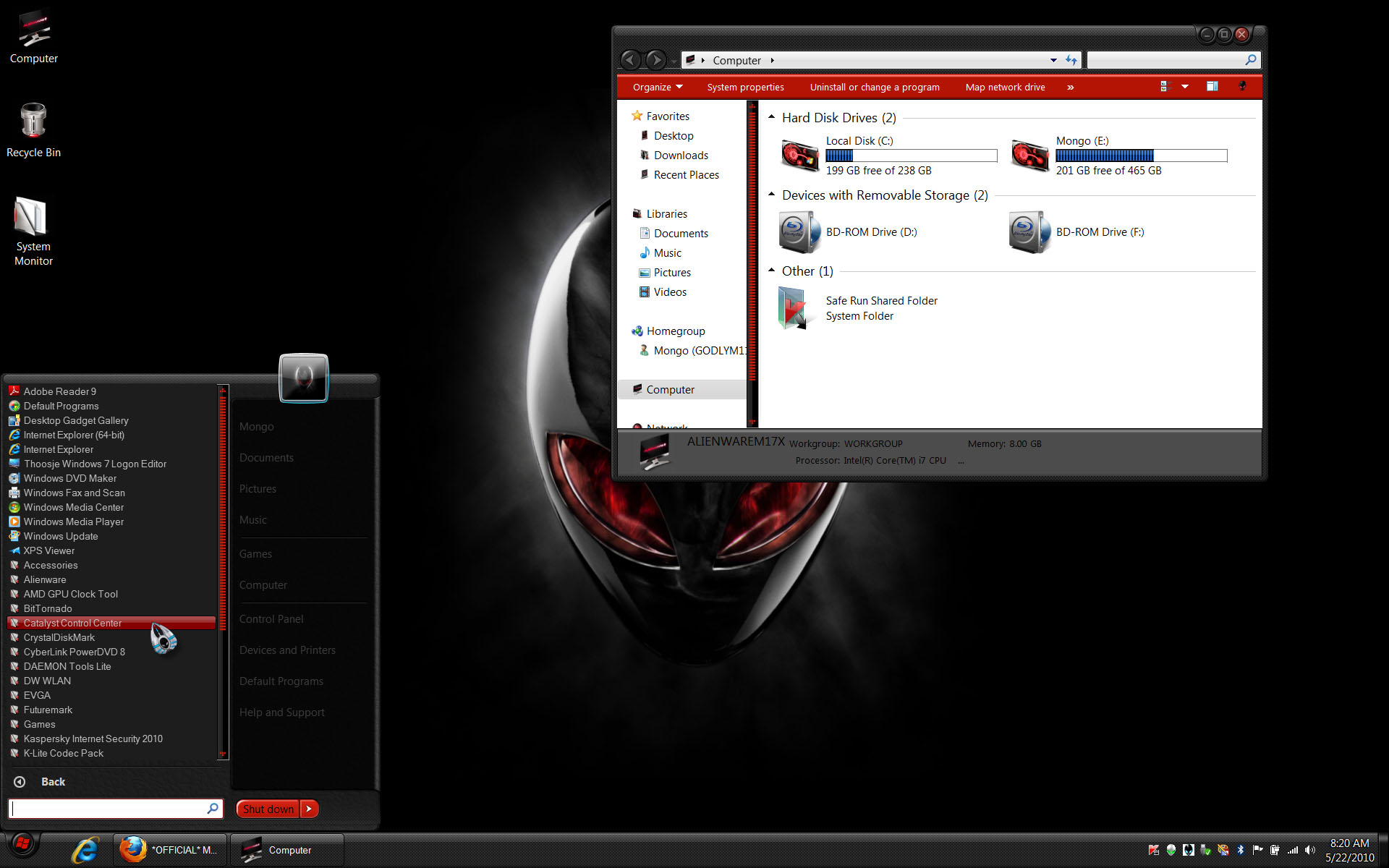Image resolution: width=1389 pixels, height=868 pixels.
Task: Select Recent Places in Favorites
Action: point(686,175)
